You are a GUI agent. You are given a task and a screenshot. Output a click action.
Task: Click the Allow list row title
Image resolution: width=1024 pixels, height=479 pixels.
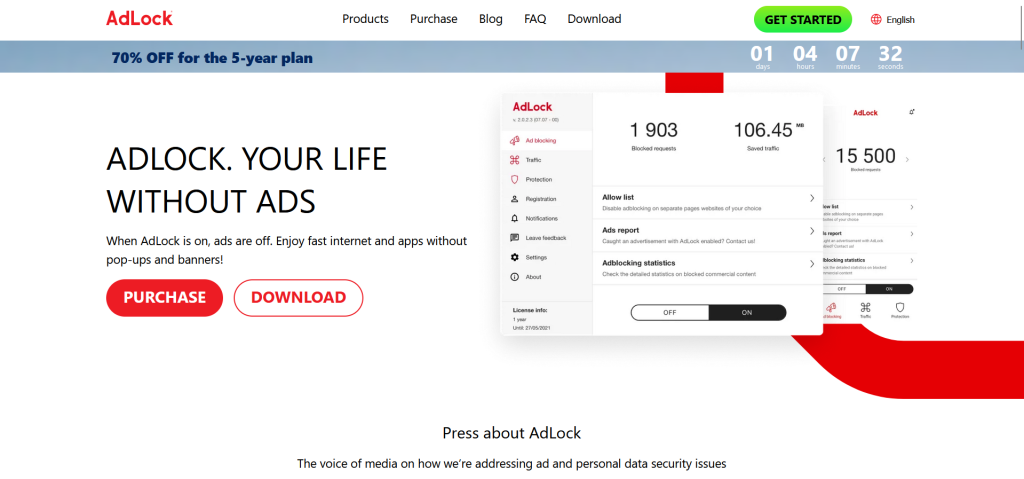618,197
